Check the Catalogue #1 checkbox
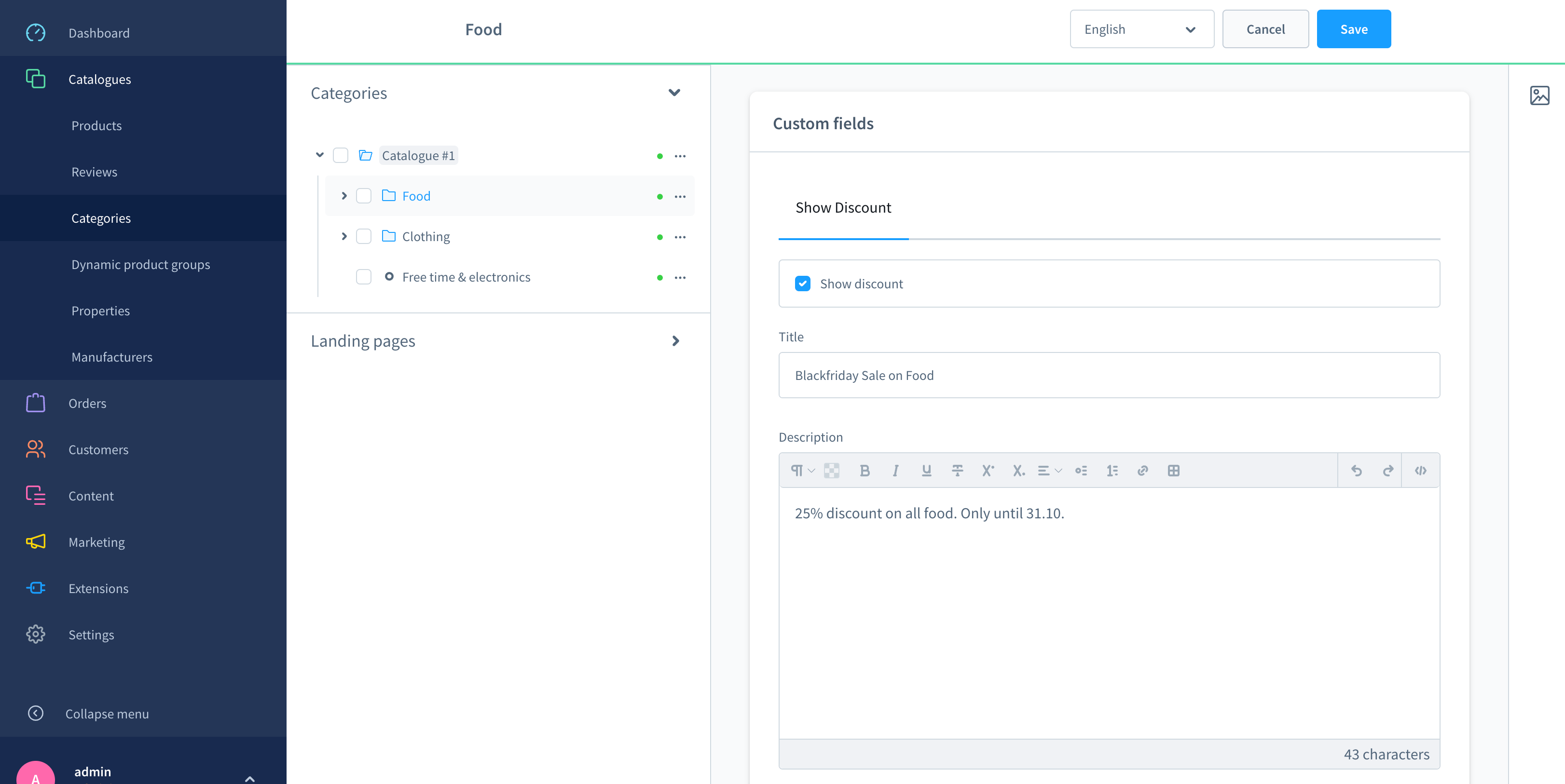 click(x=341, y=155)
